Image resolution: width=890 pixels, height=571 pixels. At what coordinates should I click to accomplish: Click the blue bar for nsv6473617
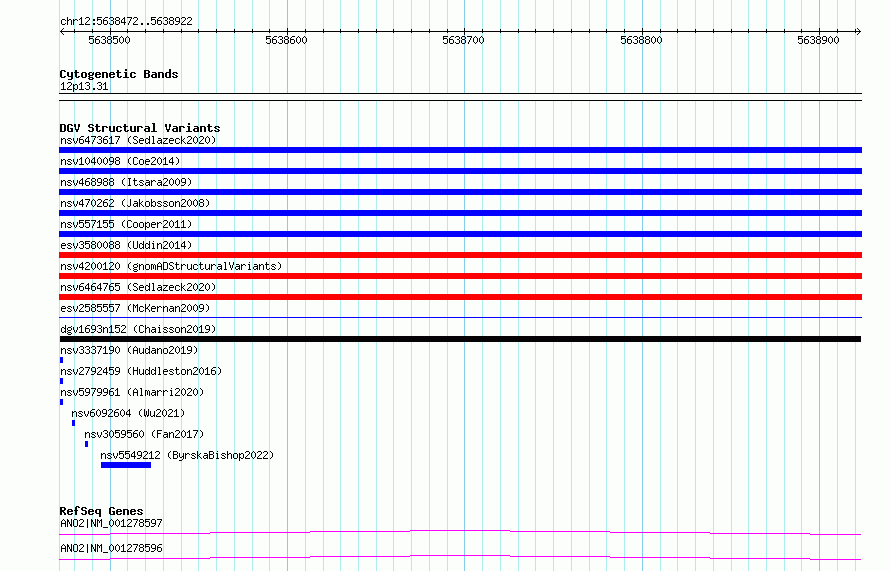pyautogui.click(x=460, y=150)
